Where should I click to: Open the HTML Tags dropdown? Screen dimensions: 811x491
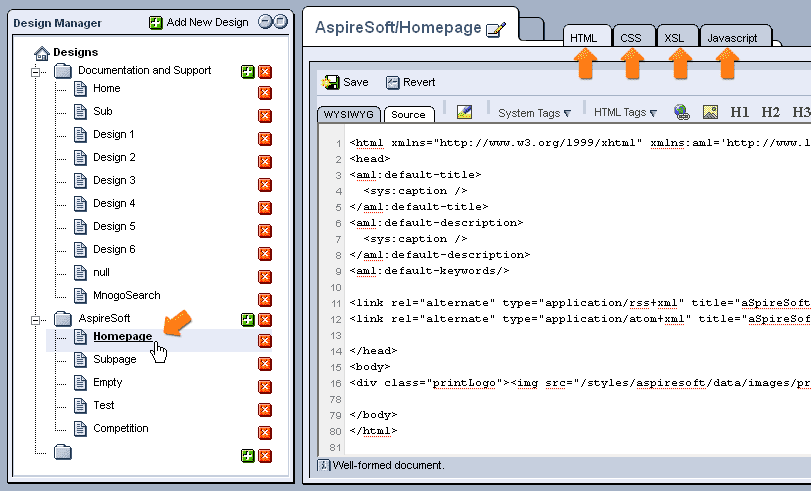[625, 114]
